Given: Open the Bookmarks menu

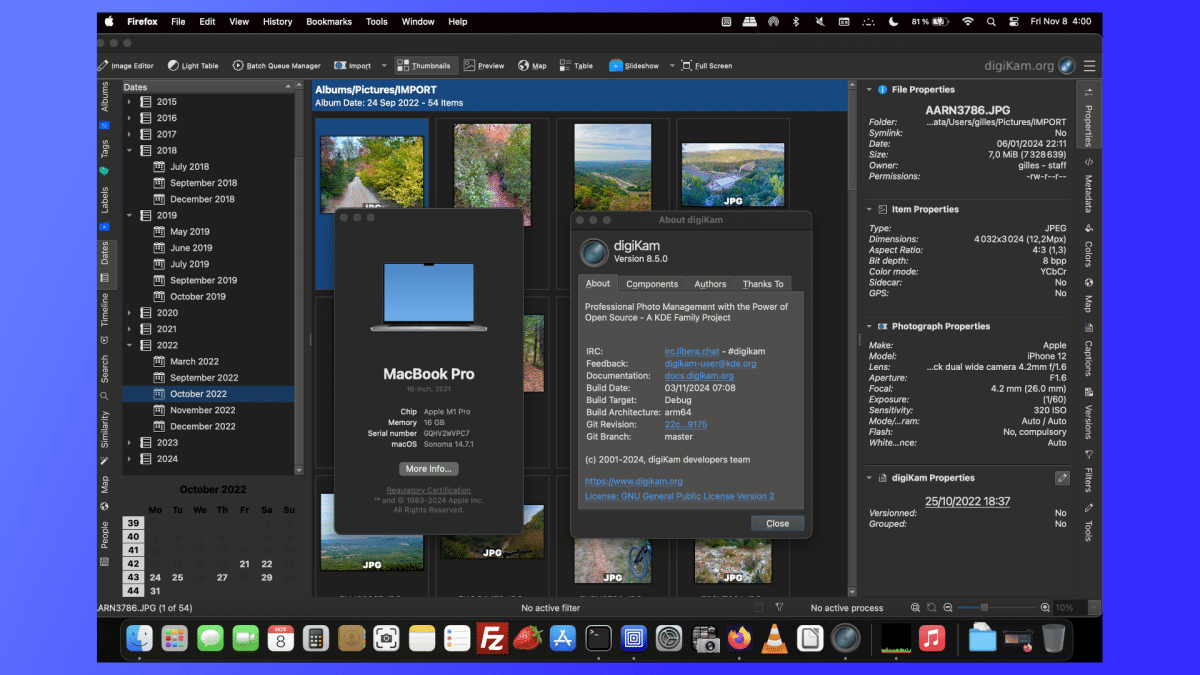Looking at the screenshot, I should click(329, 21).
